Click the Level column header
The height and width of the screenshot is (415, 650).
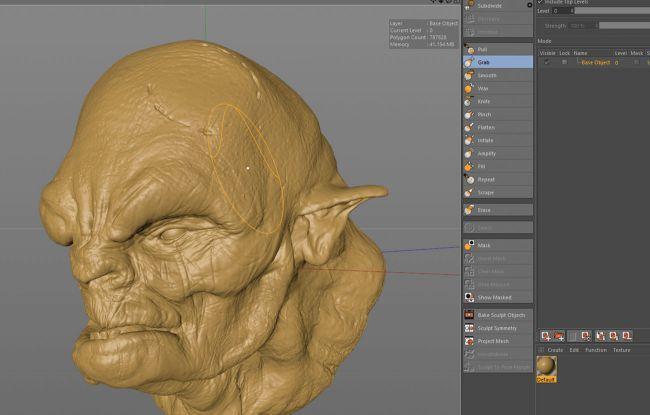coord(621,53)
